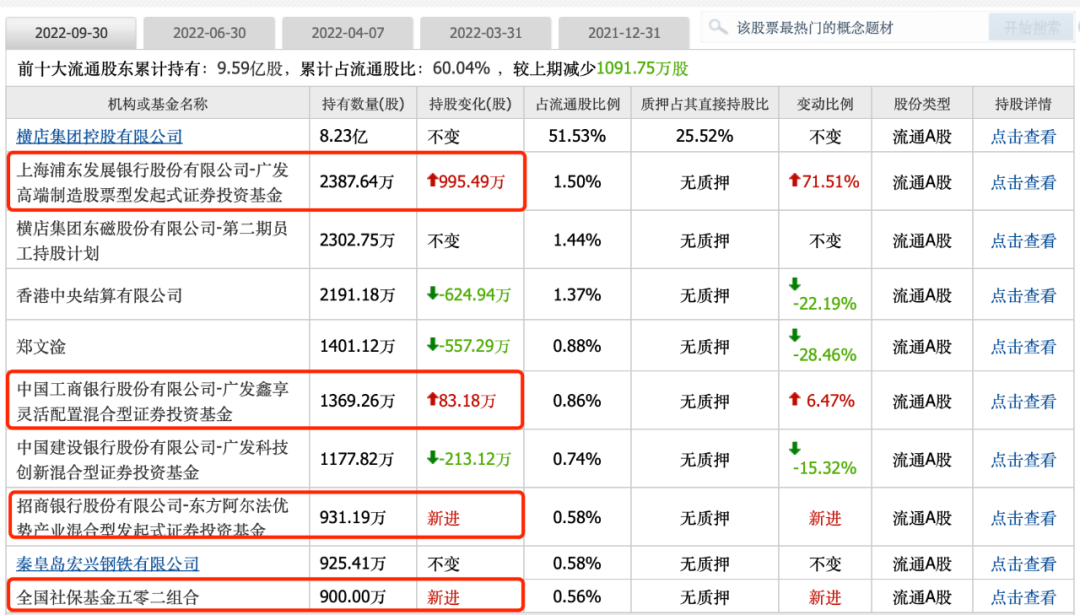
Task: Click 点击查看 for 广发科技创新 fund row
Action: (1023, 459)
